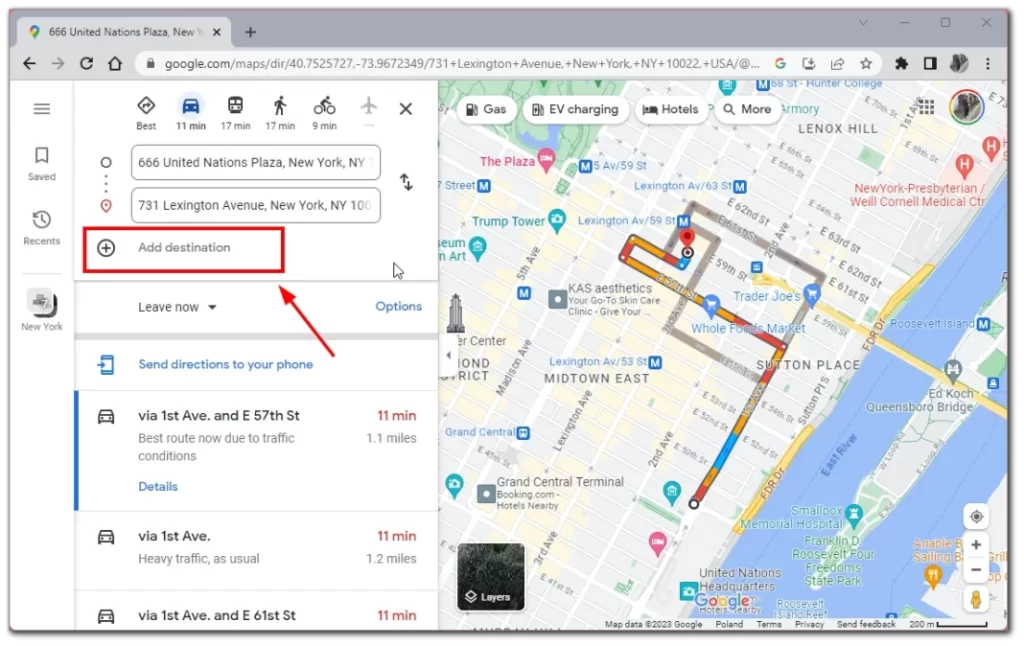The image size is (1024, 646).
Task: Open browser home page
Action: (115, 63)
